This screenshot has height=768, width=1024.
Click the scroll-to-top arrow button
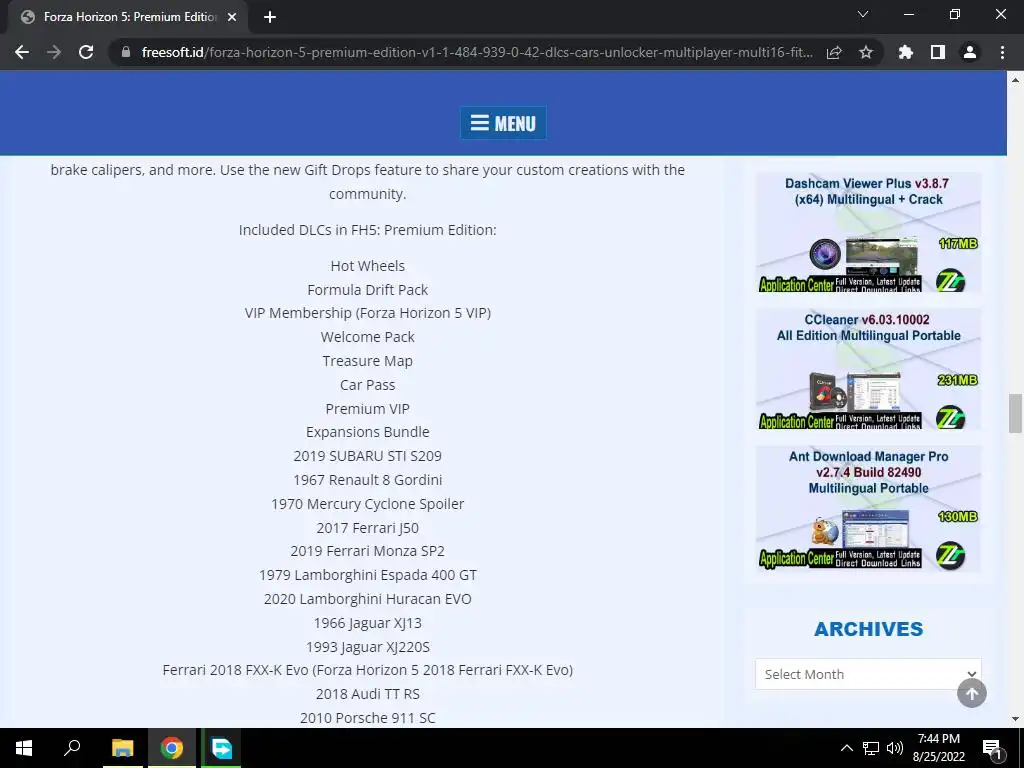coord(972,693)
